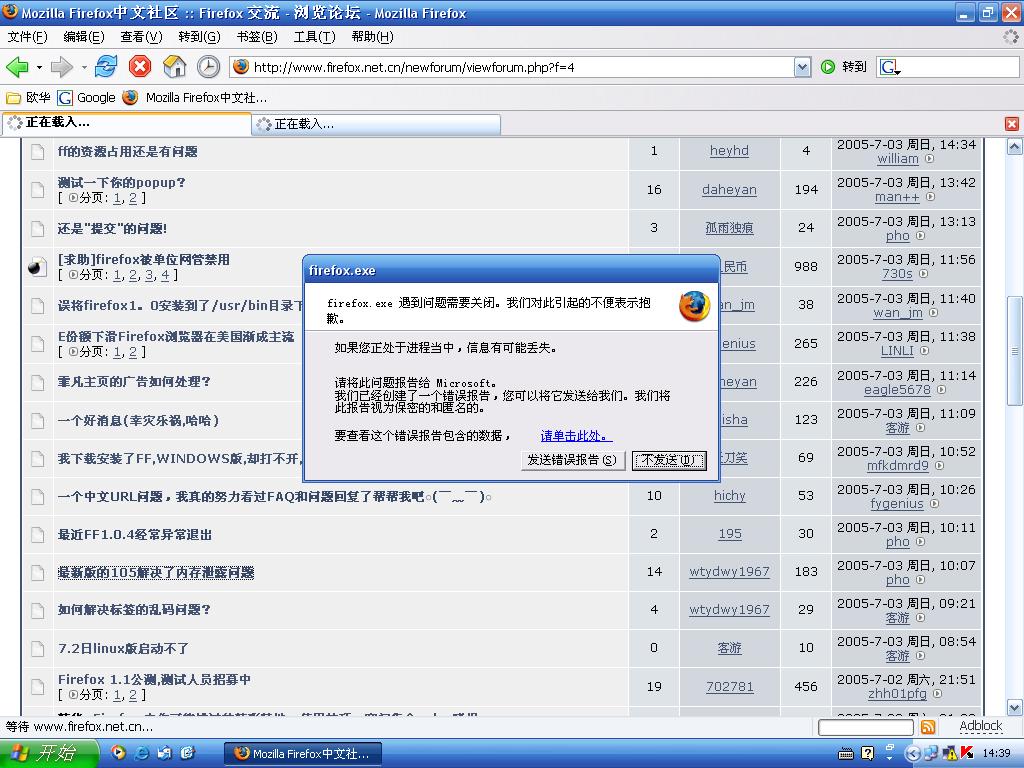The height and width of the screenshot is (768, 1024).
Task: Click 不发送(D) button
Action: 669,460
